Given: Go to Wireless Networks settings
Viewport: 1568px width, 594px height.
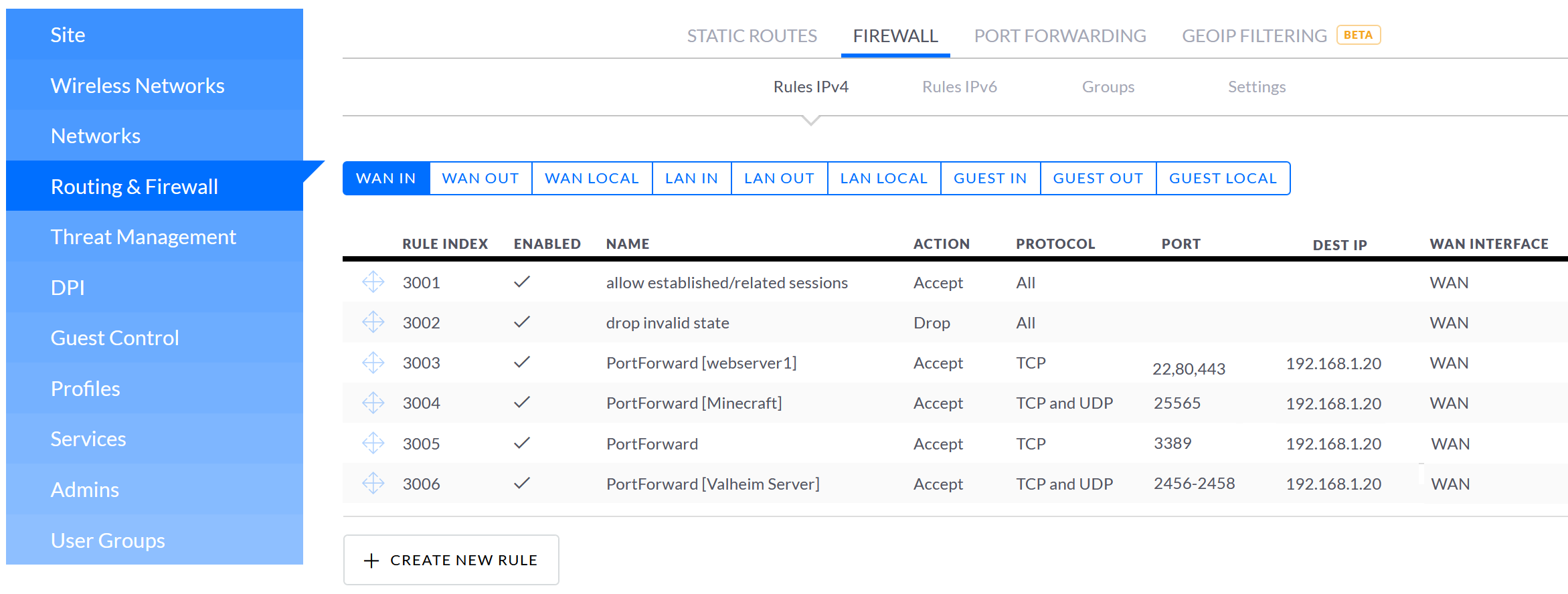Looking at the screenshot, I should coord(137,86).
